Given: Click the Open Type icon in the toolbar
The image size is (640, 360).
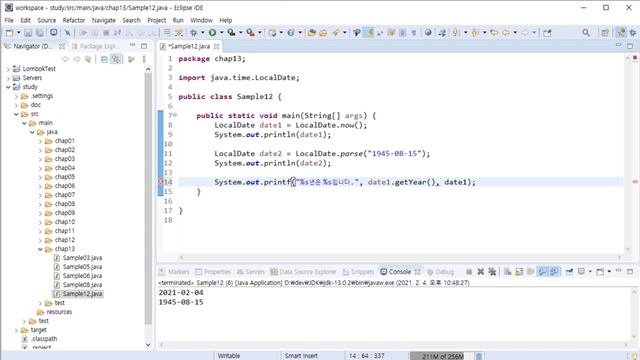Looking at the screenshot, I should 311,33.
